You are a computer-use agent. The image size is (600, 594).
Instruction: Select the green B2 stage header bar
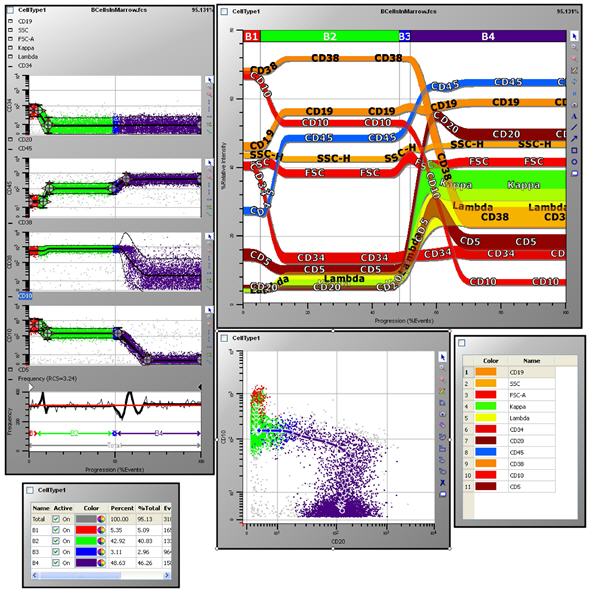click(x=329, y=36)
